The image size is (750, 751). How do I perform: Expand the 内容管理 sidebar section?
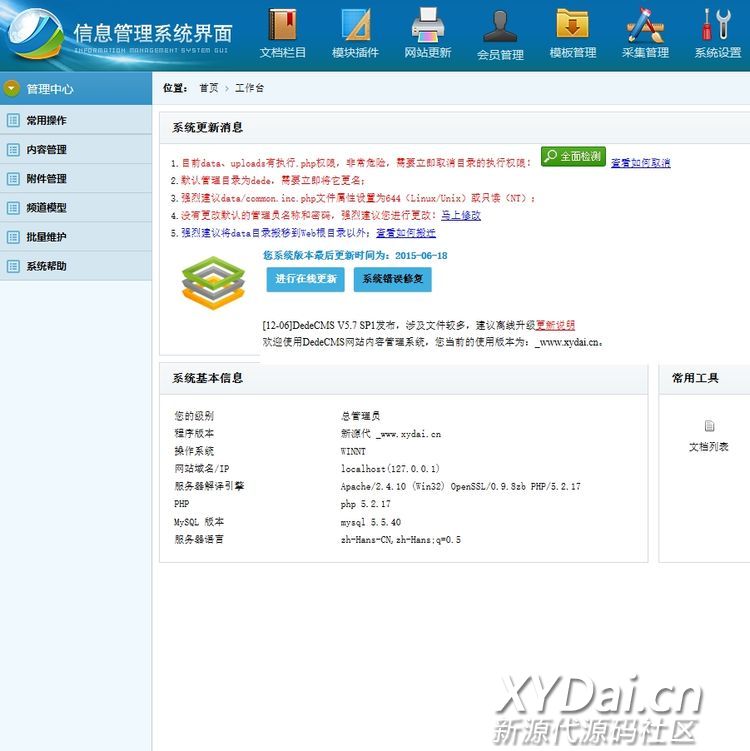click(x=76, y=149)
